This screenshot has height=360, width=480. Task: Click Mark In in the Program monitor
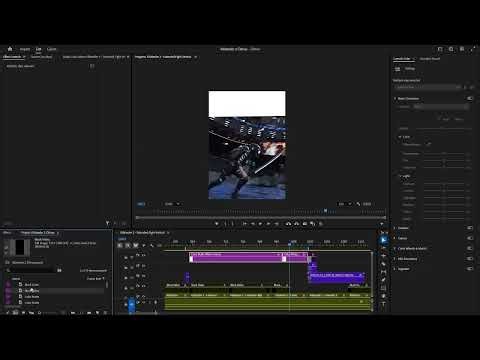(225, 224)
